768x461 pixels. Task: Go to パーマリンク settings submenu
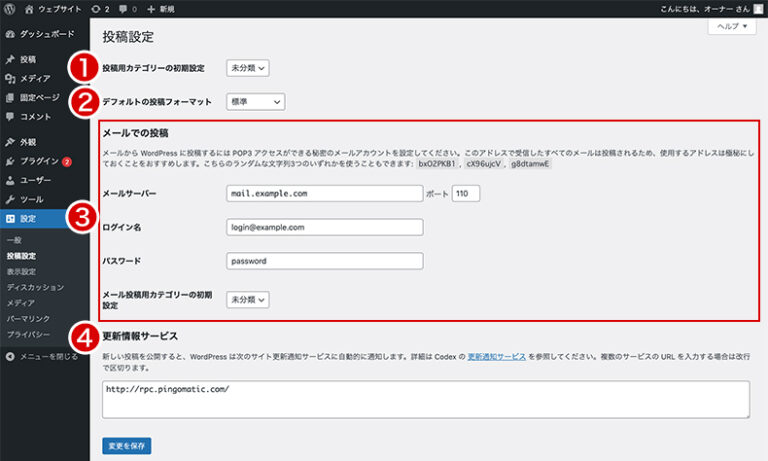point(28,317)
